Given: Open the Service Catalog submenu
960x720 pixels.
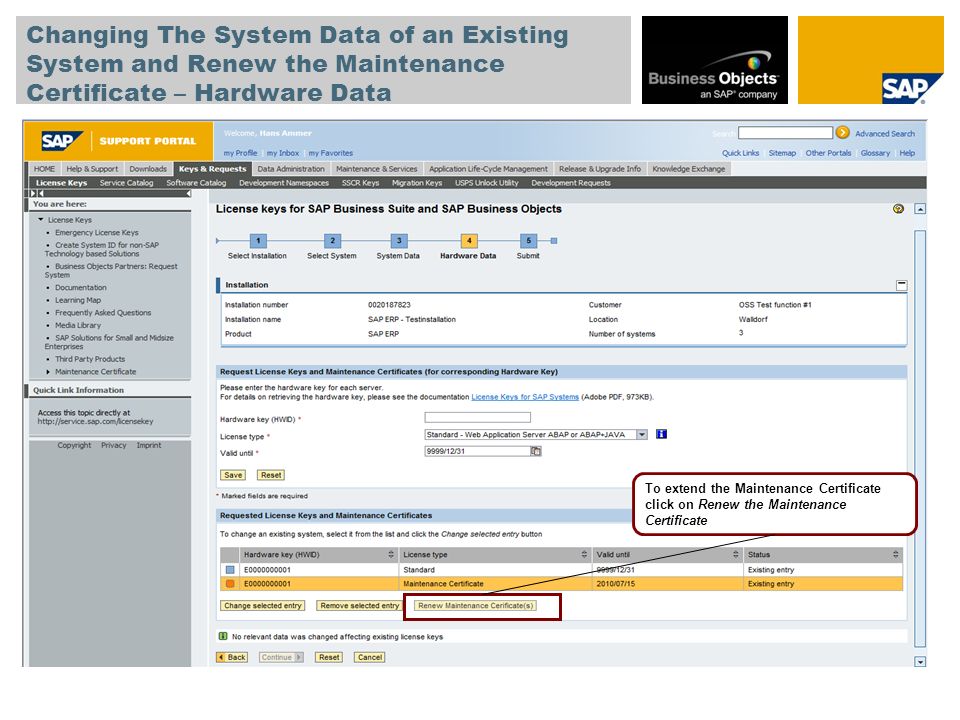Looking at the screenshot, I should [127, 183].
